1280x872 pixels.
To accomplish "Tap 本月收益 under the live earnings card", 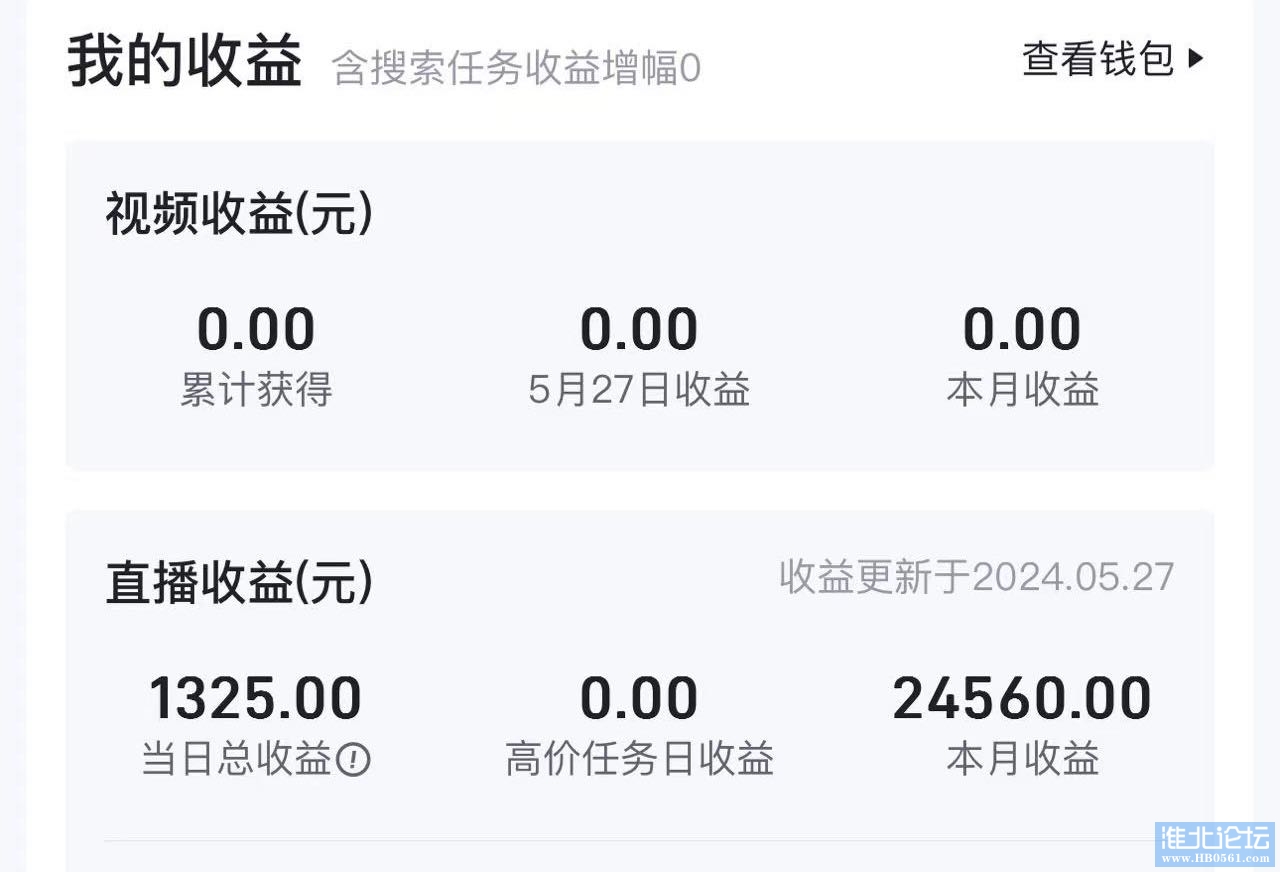I will click(1023, 761).
